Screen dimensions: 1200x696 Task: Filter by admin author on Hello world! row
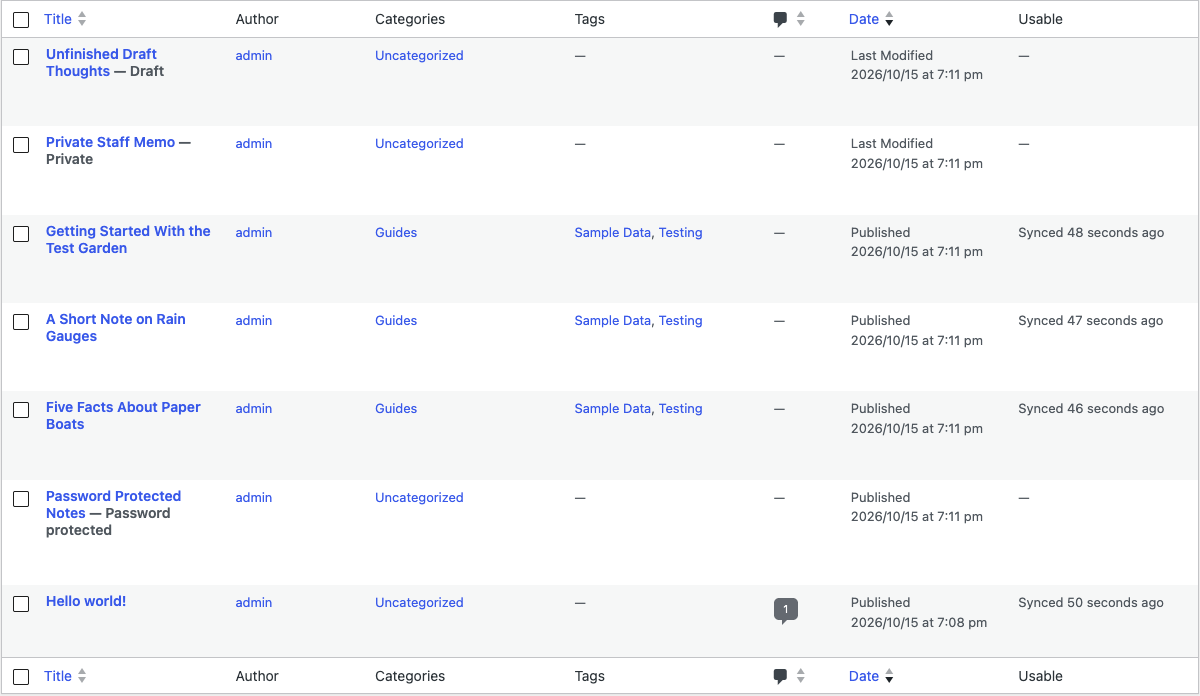[x=254, y=602]
